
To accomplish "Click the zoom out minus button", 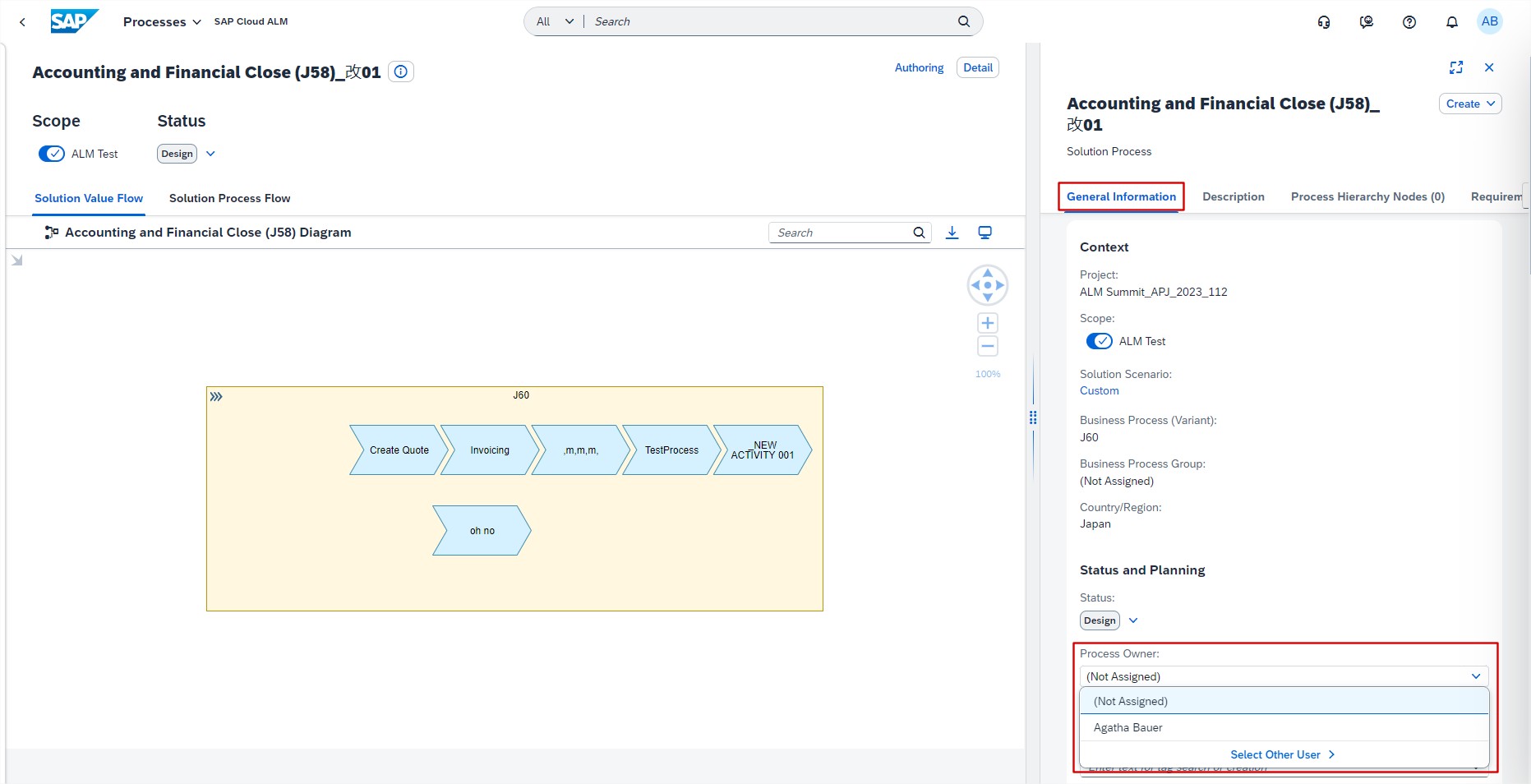I will point(988,346).
